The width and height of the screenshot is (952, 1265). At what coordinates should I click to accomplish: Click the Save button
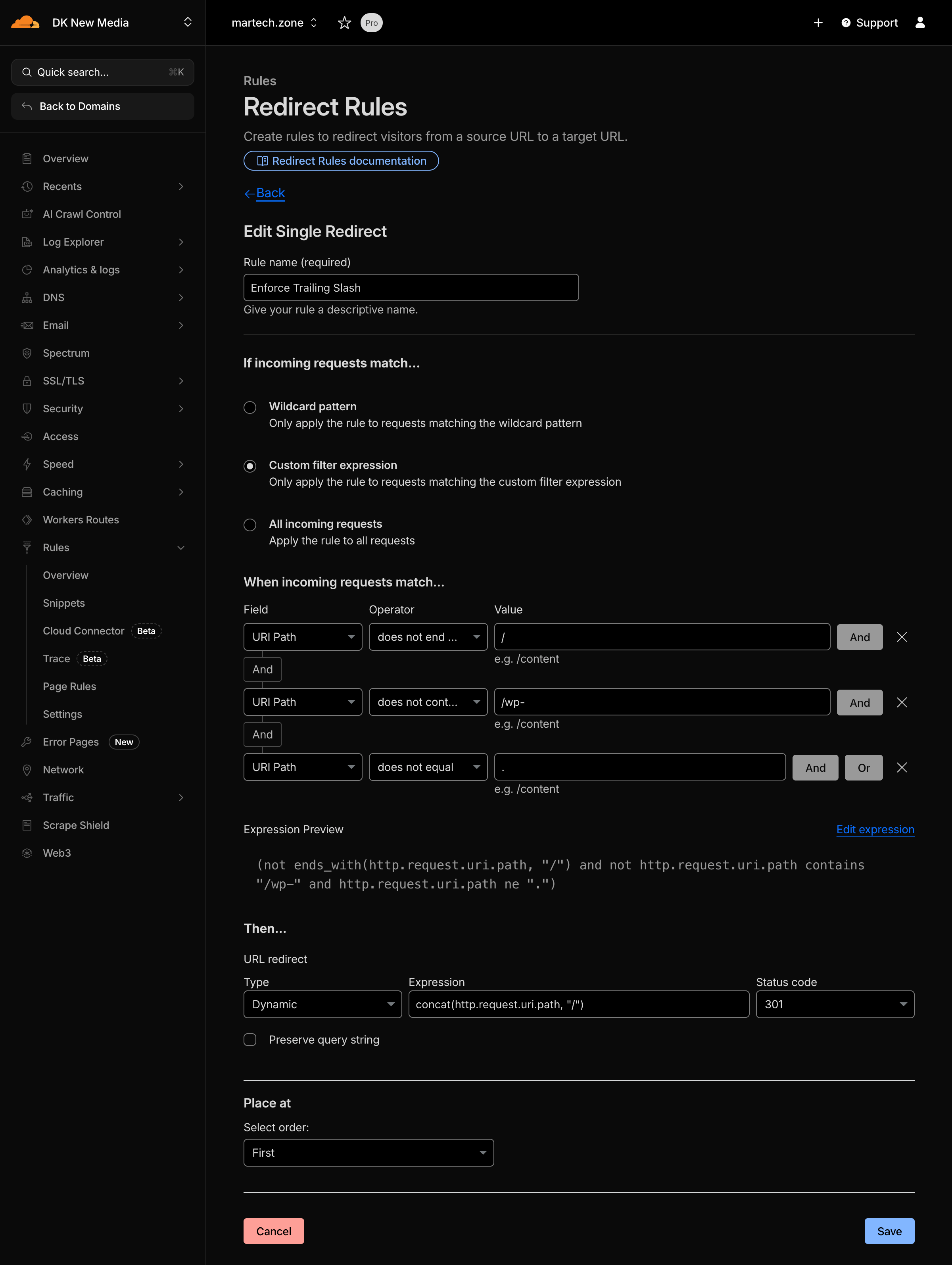click(x=889, y=1231)
